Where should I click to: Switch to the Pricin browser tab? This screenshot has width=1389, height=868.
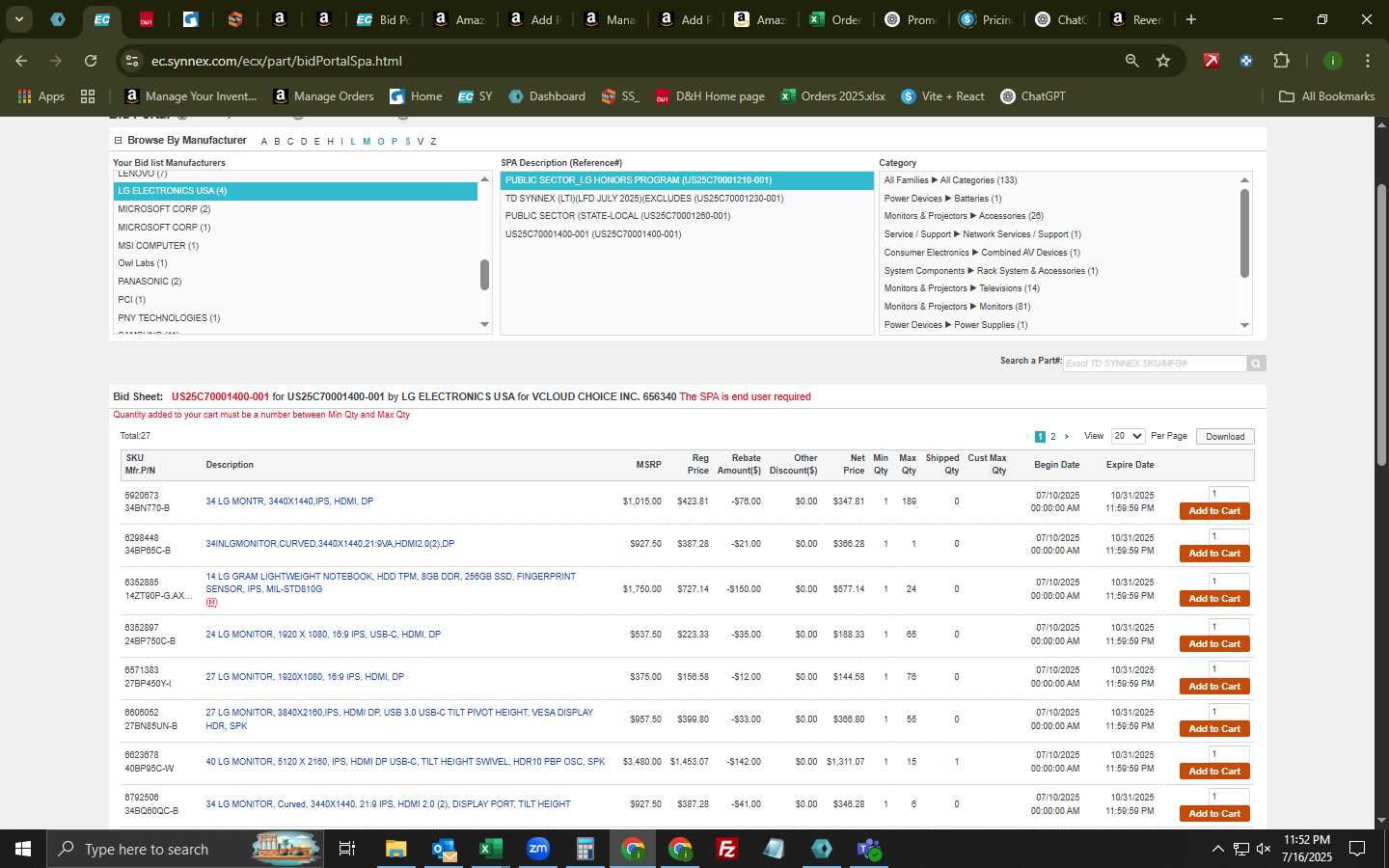(x=986, y=19)
